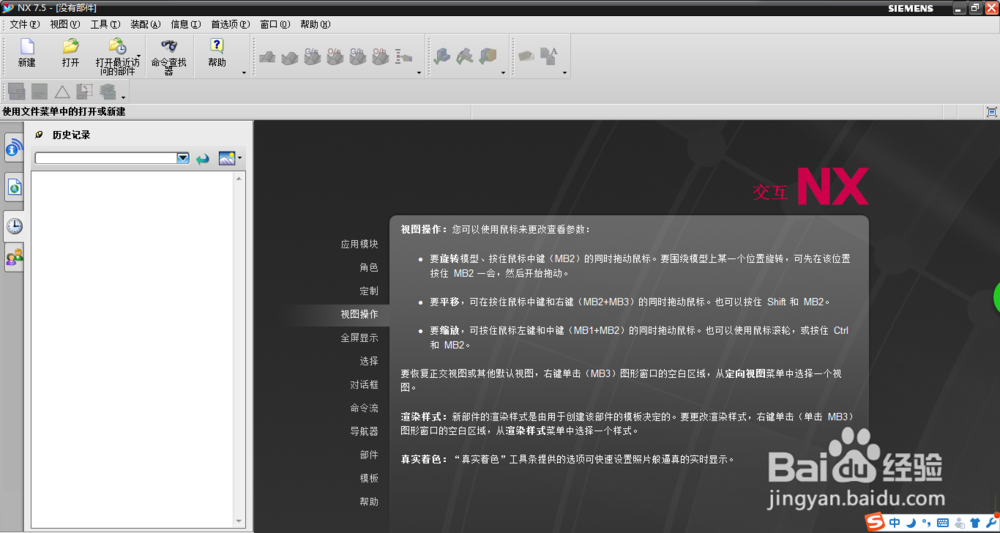Open options arrow after green-check icons group

point(503,73)
